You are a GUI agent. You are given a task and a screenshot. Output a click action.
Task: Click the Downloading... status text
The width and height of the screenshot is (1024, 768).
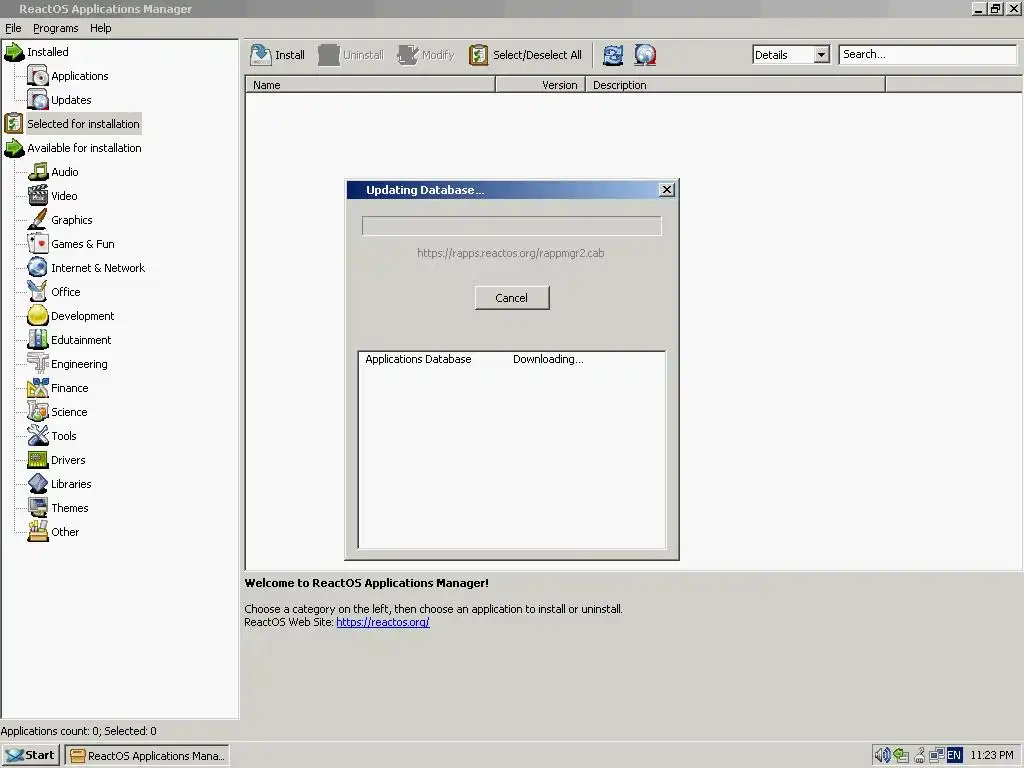[x=548, y=359]
